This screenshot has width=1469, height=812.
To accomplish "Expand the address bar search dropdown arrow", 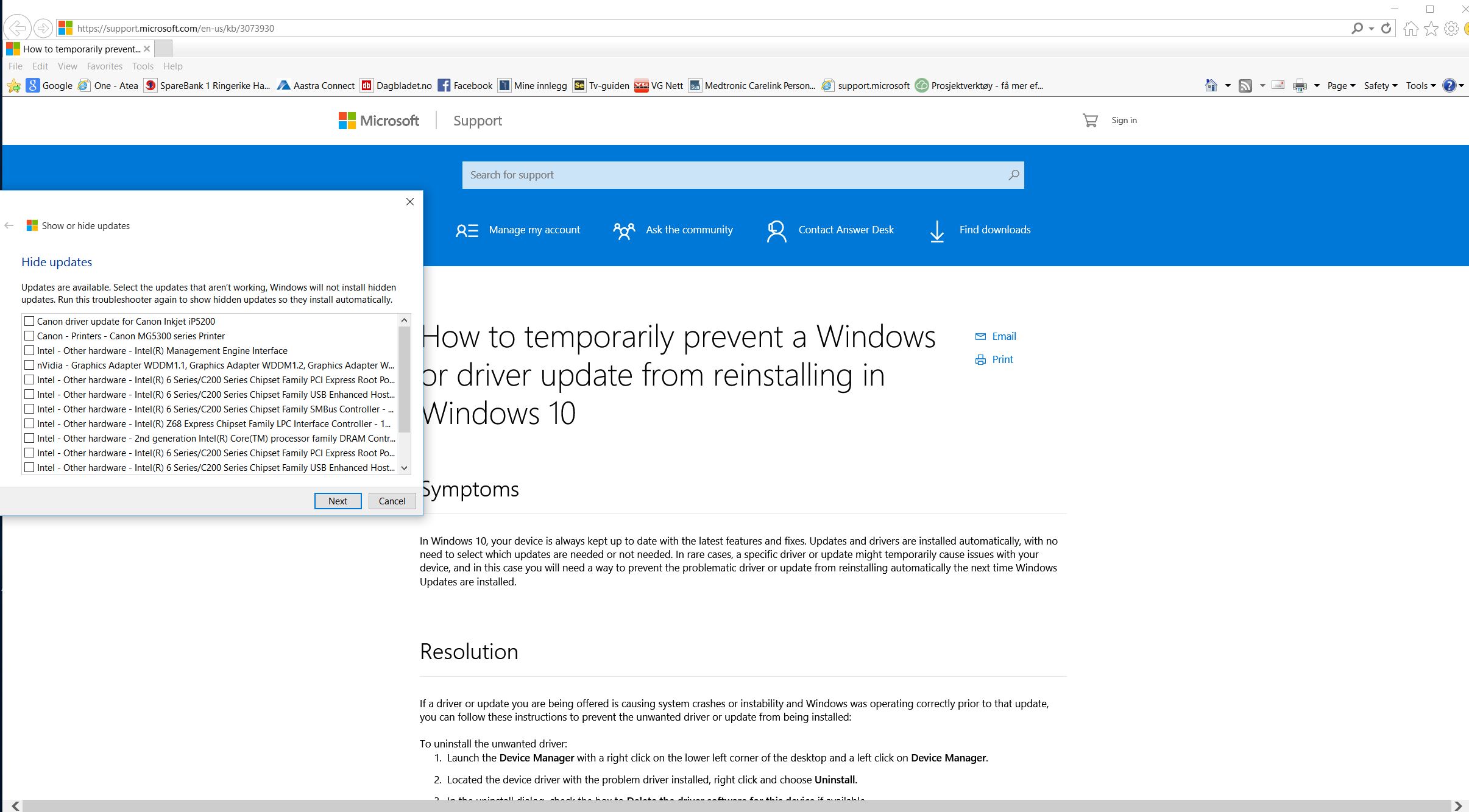I will 1372,29.
